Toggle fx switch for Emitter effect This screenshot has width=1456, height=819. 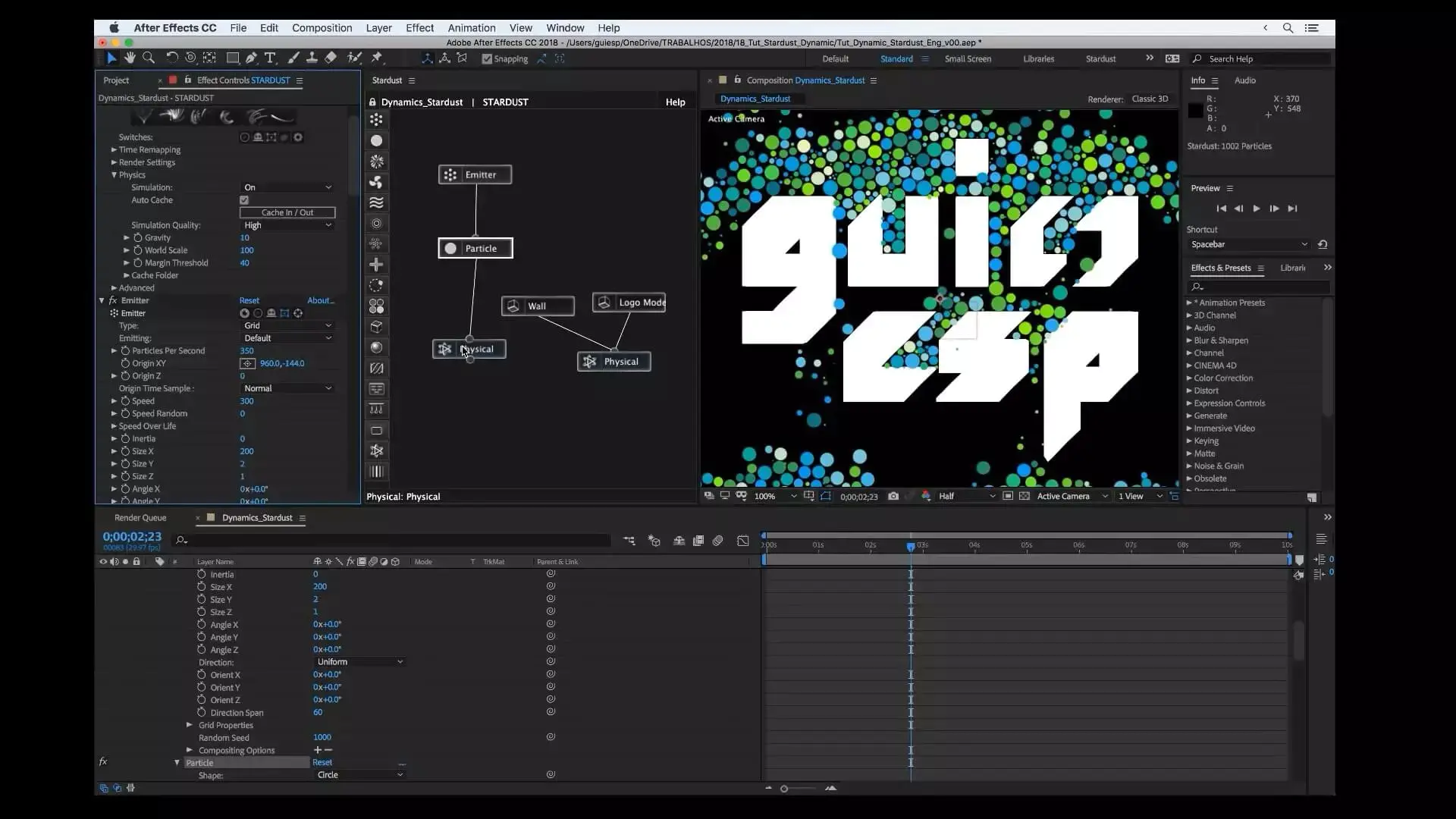[113, 300]
